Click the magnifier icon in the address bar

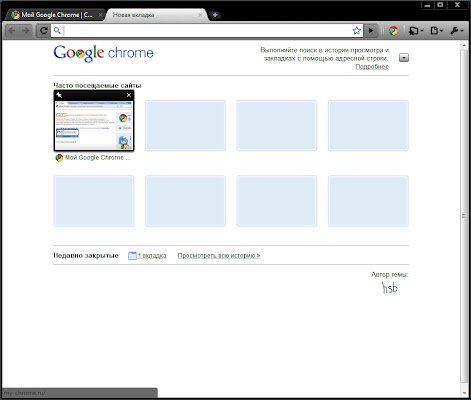(x=57, y=31)
